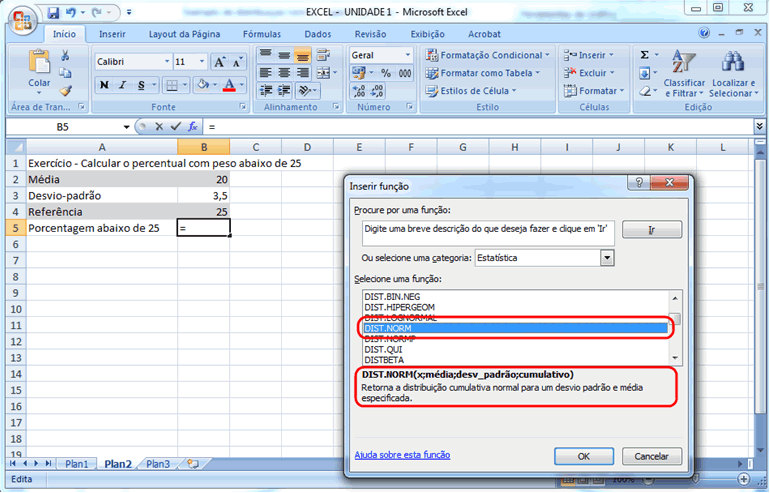Click the AutoSum sigma icon
770x493 pixels.
[644, 55]
